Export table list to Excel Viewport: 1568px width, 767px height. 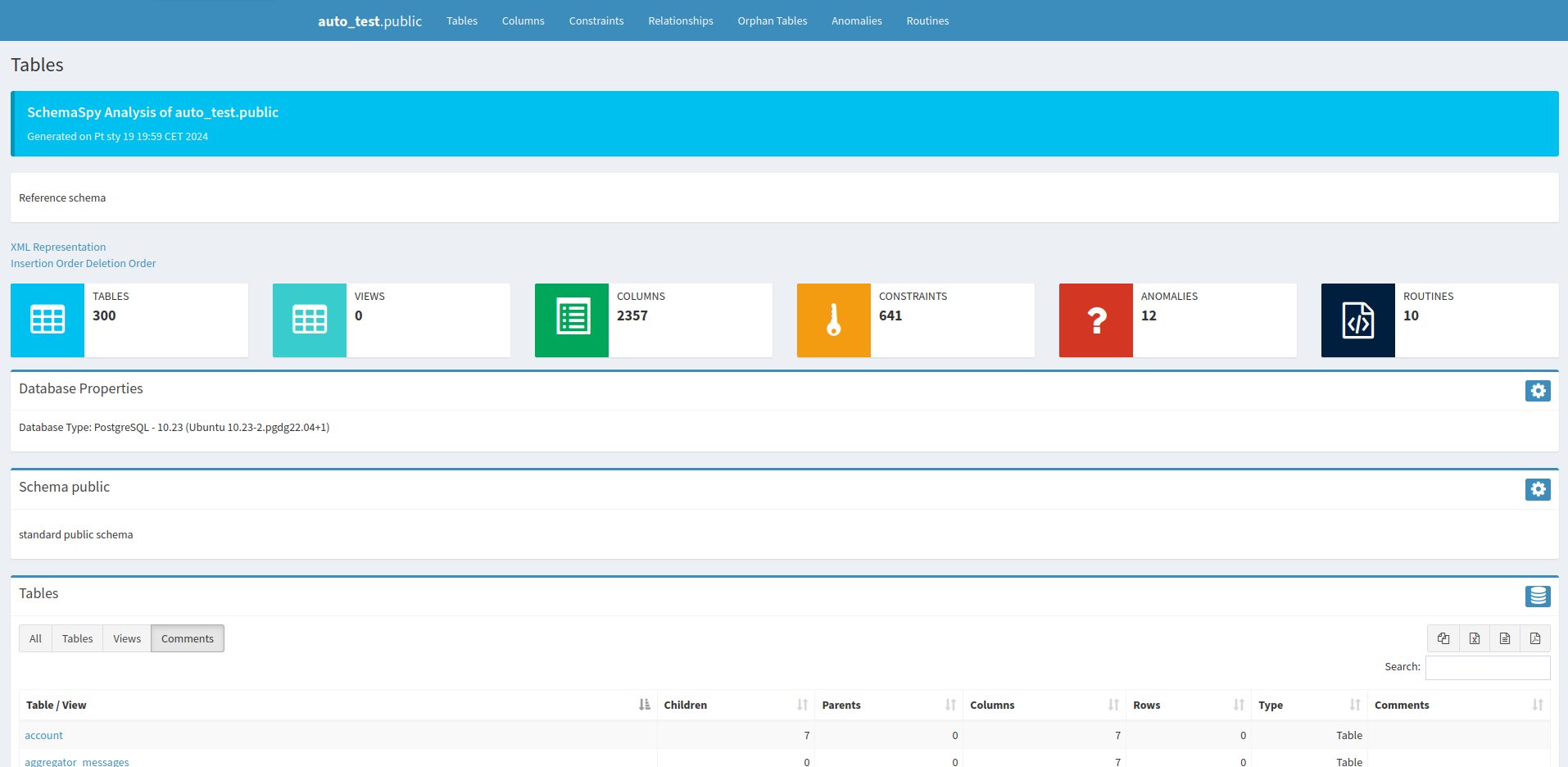pyautogui.click(x=1474, y=638)
